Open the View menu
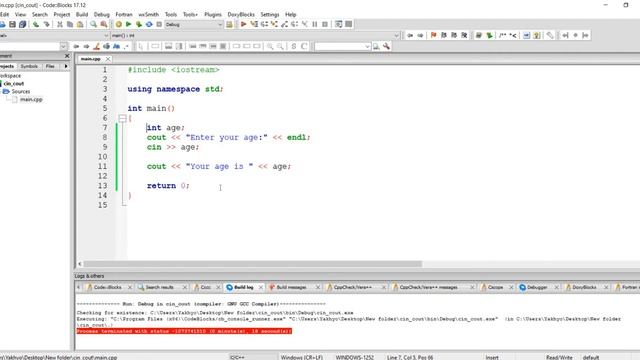 pos(20,14)
